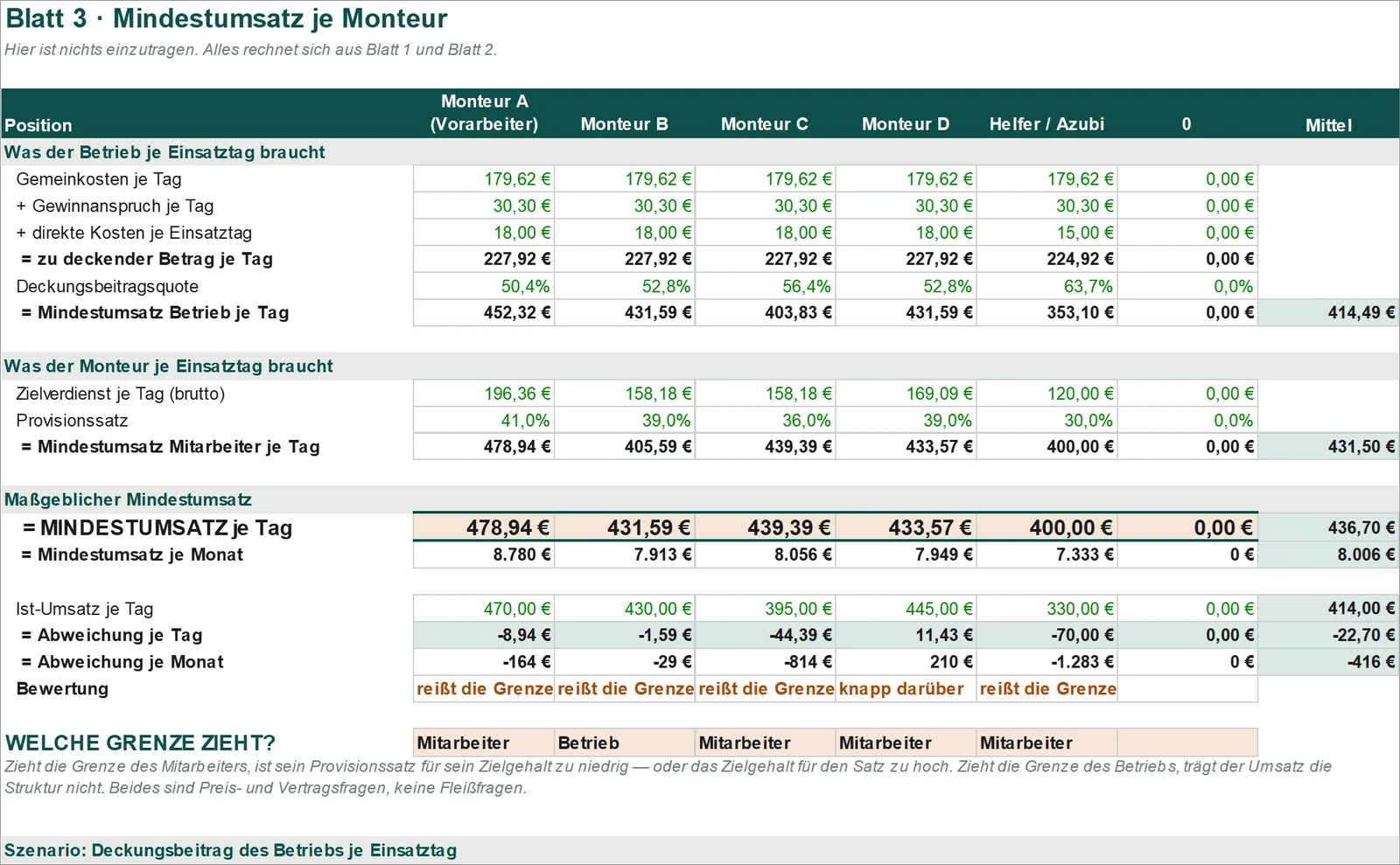Select the 56,4% Deckungsbeitragsquote cell

point(766,286)
